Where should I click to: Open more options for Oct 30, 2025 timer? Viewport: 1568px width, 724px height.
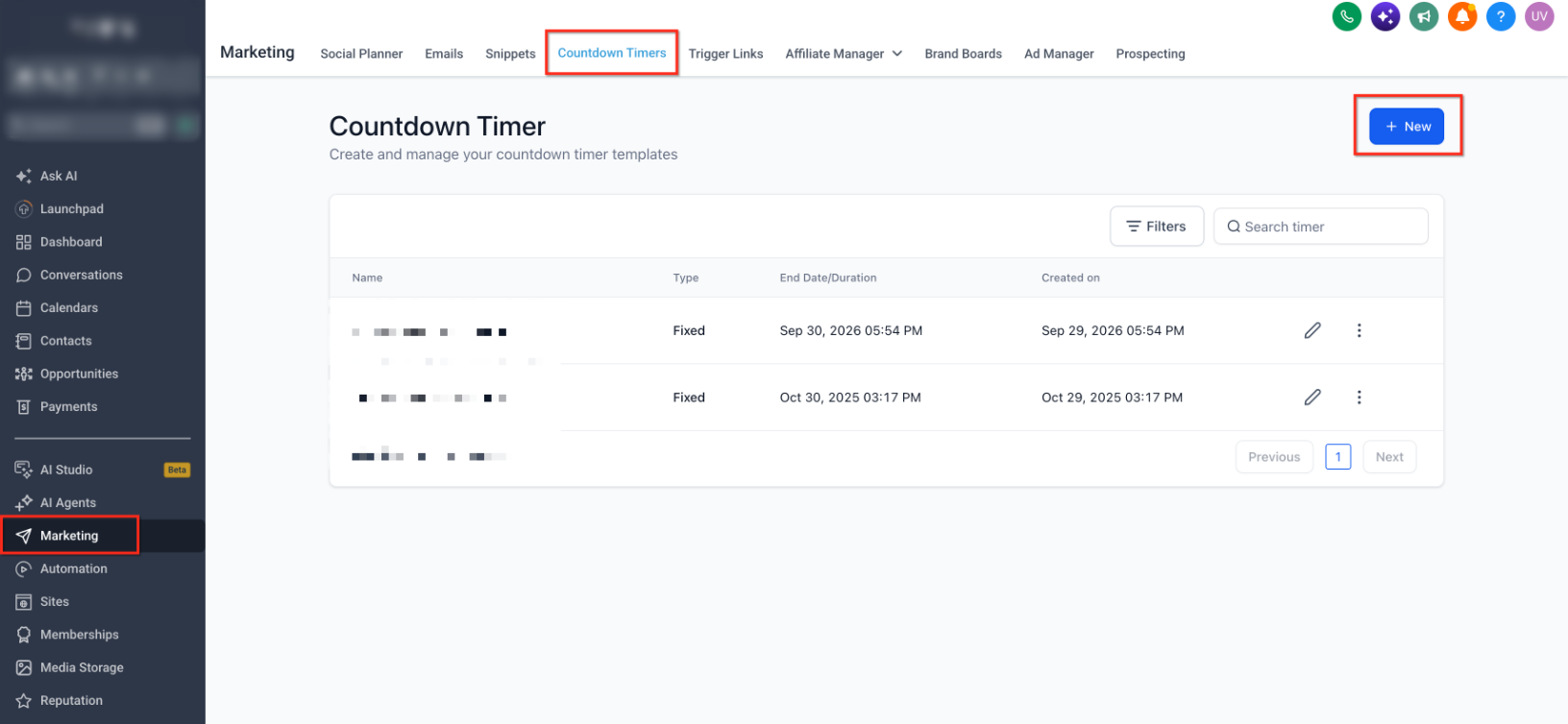point(1359,398)
